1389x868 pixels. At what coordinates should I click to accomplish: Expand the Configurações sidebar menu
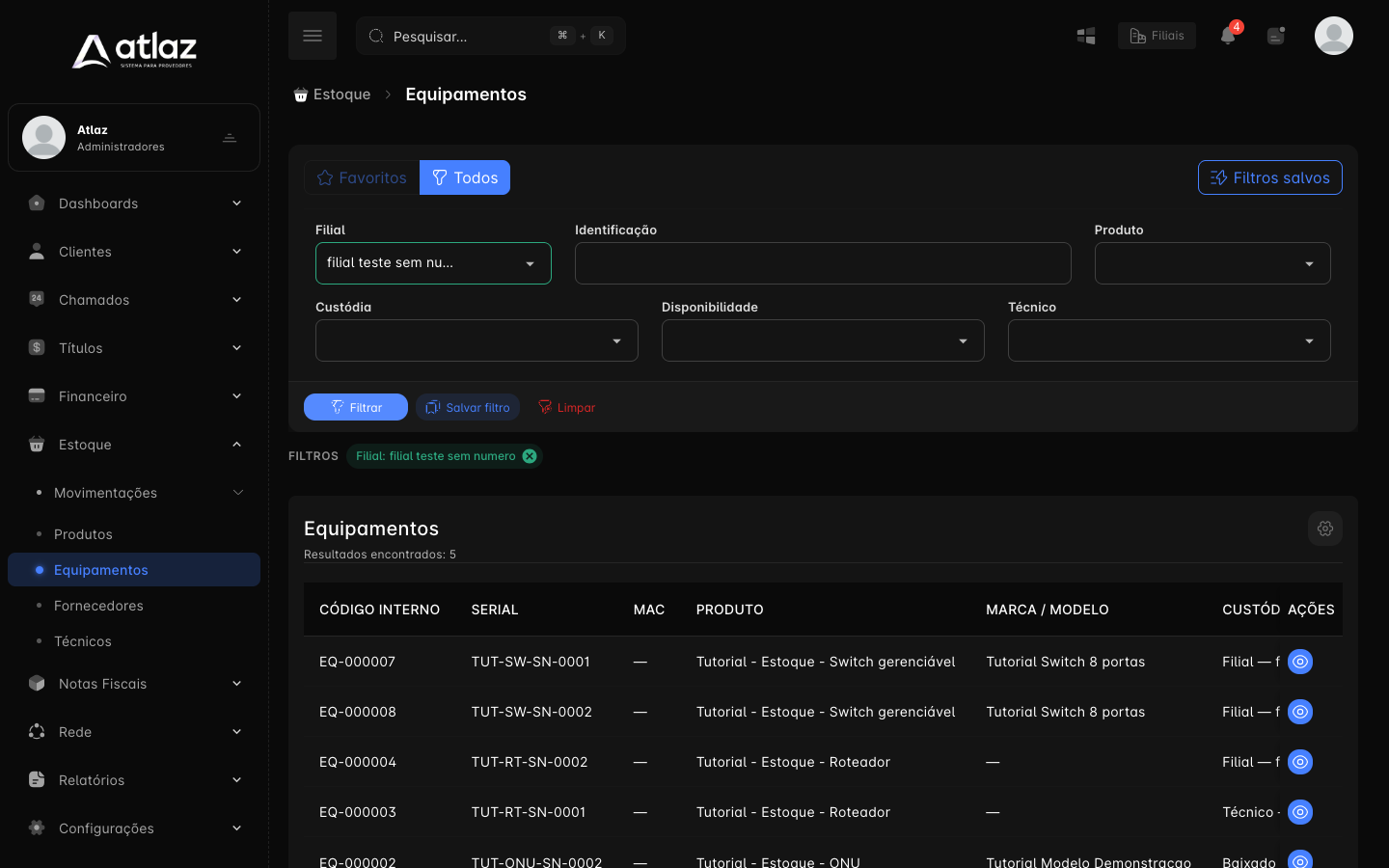pos(134,828)
